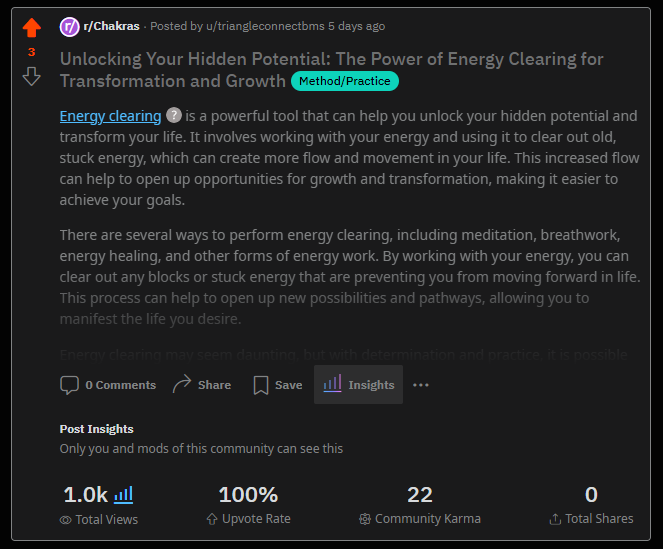Save the post with the bookmark icon
This screenshot has height=549, width=663.
click(261, 385)
